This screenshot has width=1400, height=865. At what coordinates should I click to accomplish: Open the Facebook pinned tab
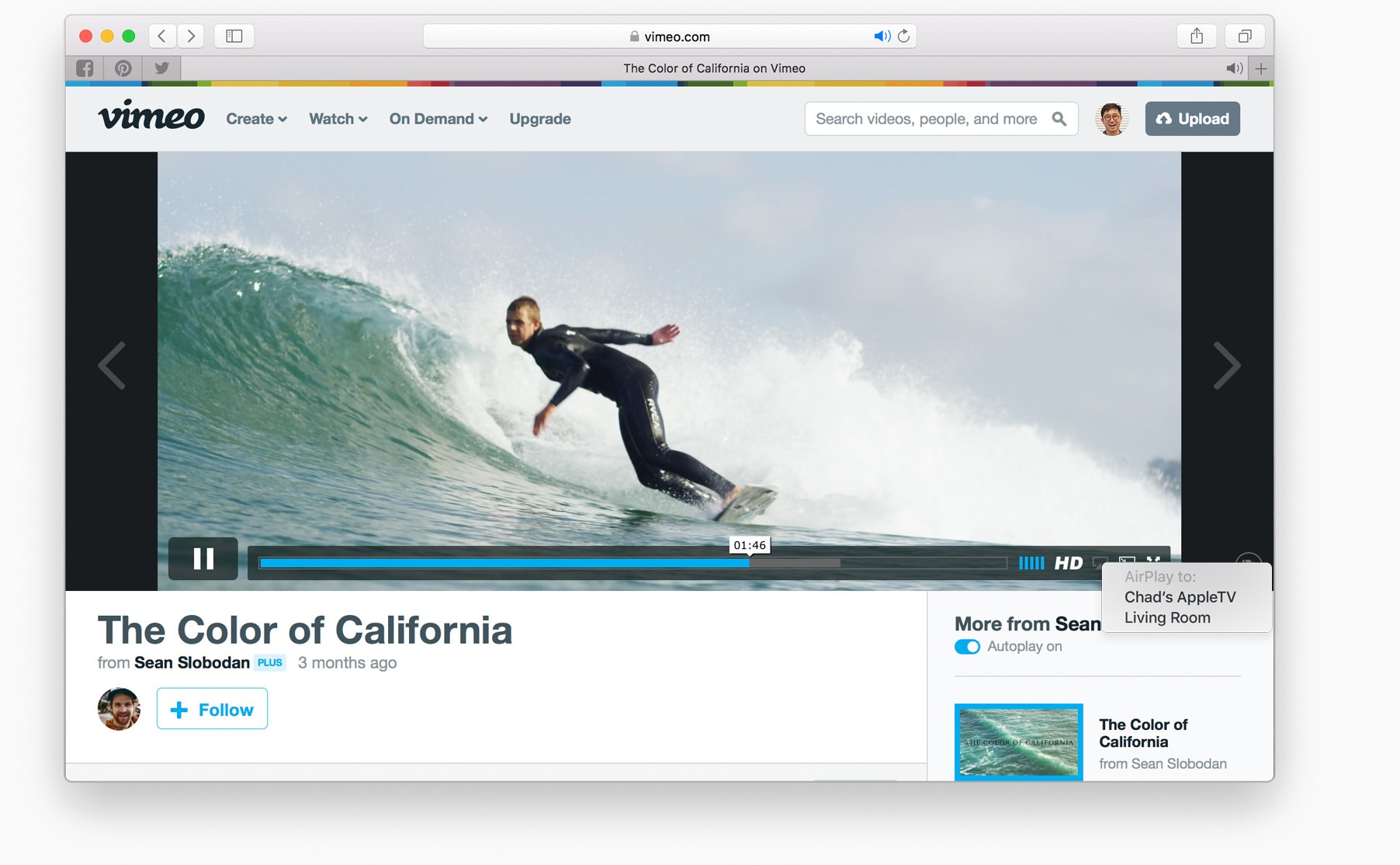point(85,68)
